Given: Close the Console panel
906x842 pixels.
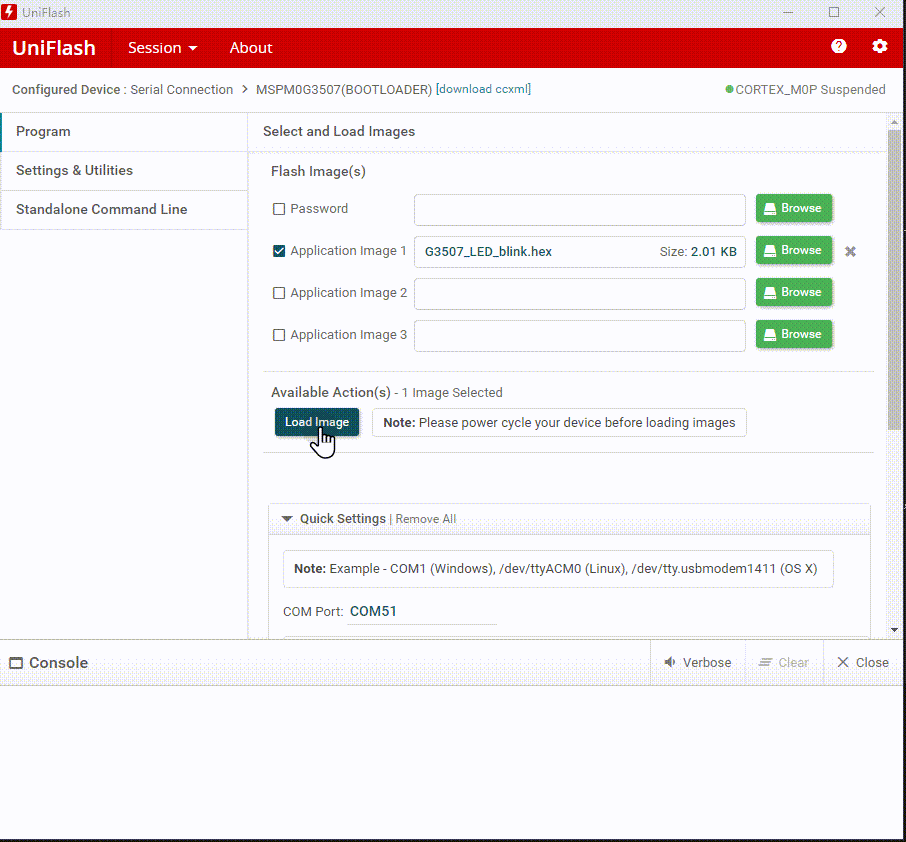Looking at the screenshot, I should tap(863, 662).
